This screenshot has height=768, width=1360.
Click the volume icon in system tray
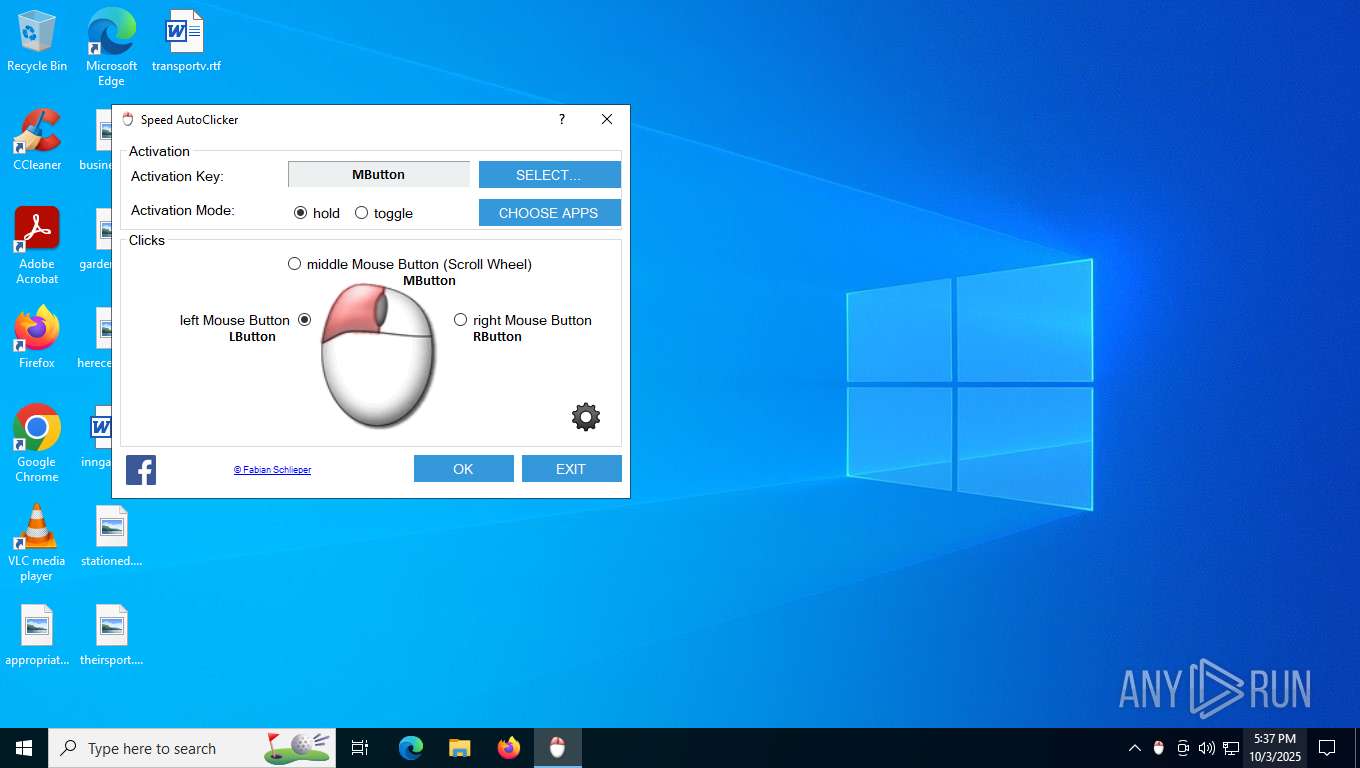[1207, 748]
